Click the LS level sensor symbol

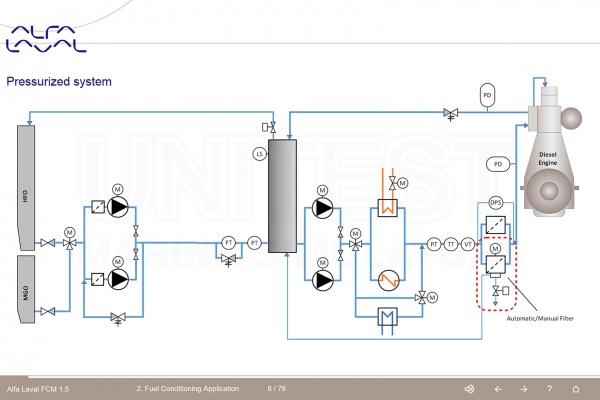pos(259,154)
